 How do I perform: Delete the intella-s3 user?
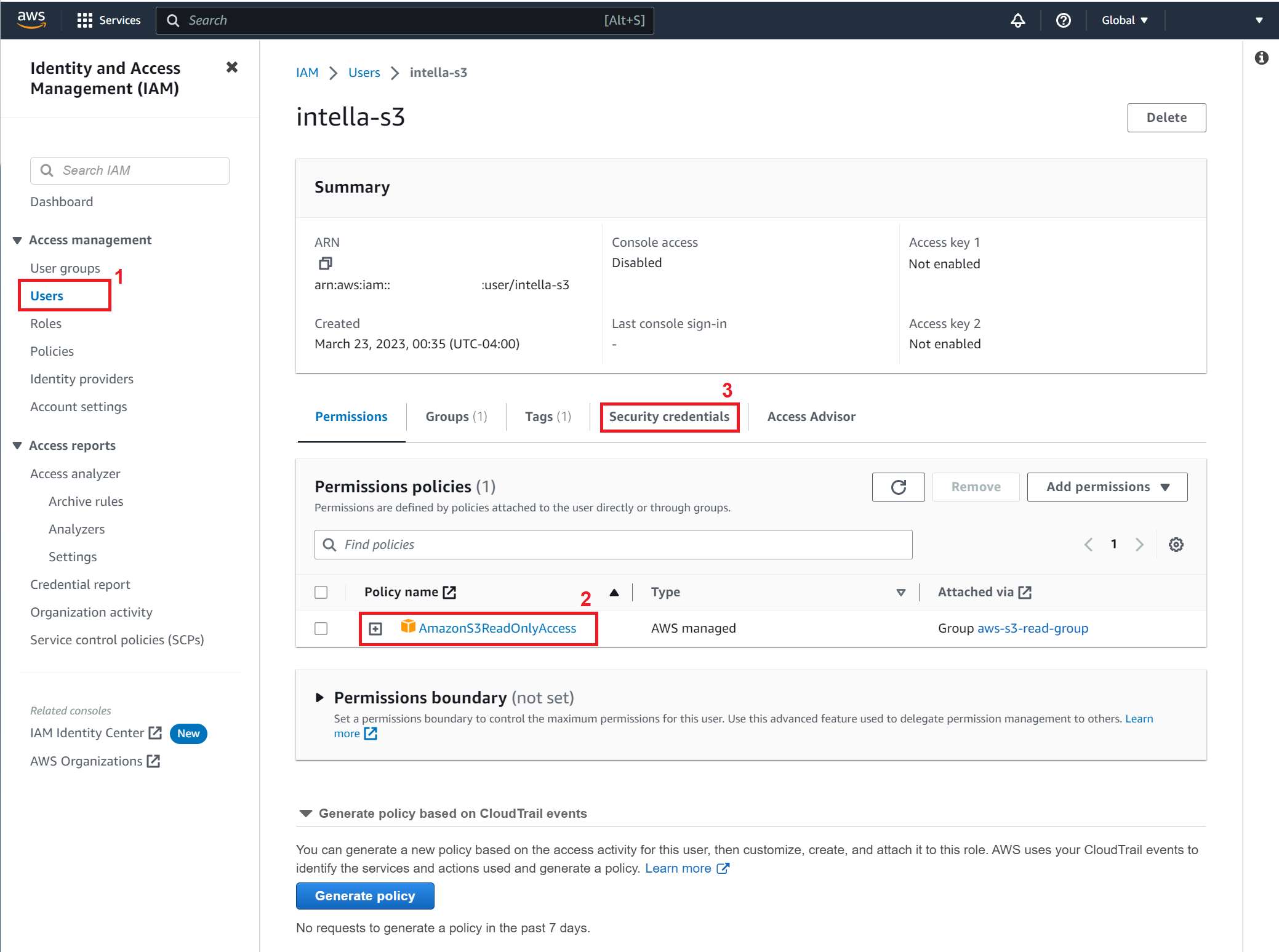(1166, 118)
